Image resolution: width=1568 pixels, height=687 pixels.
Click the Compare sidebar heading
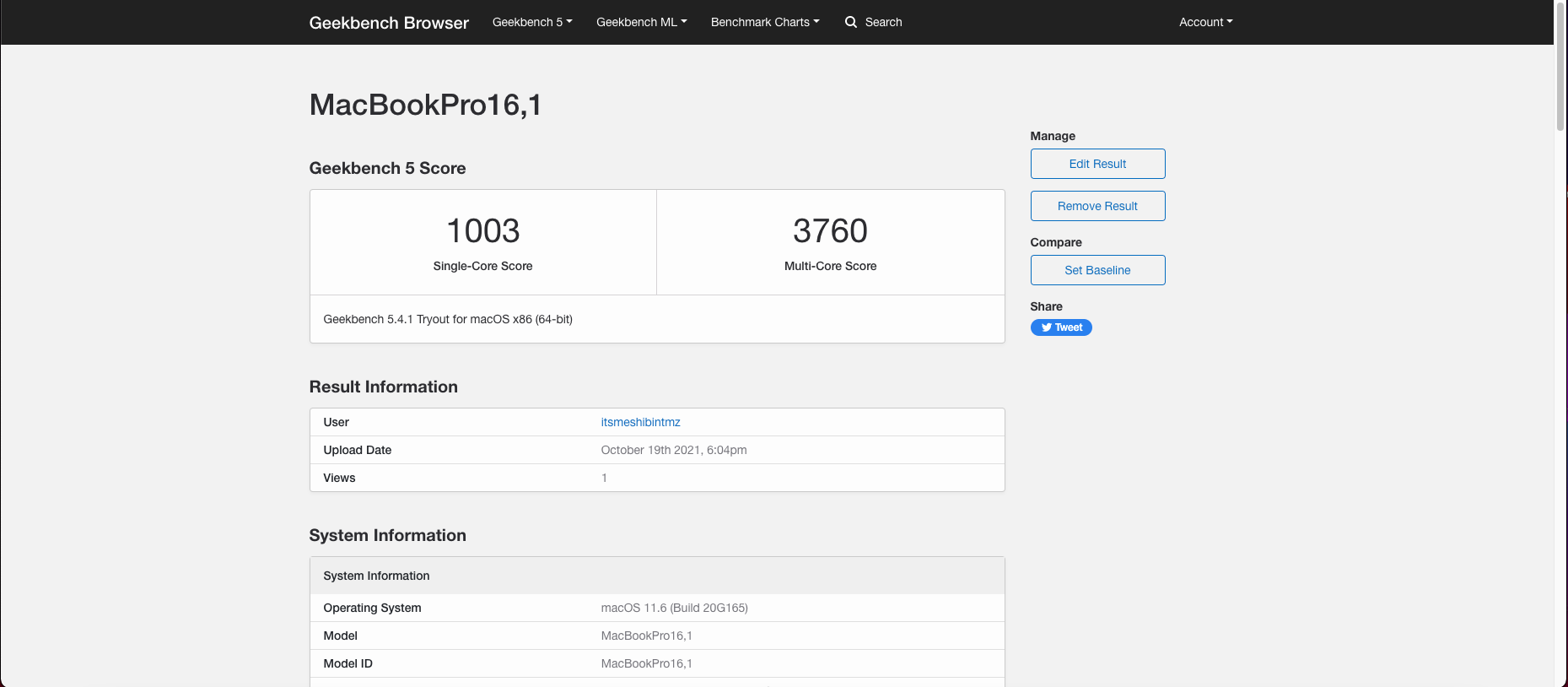click(1056, 242)
